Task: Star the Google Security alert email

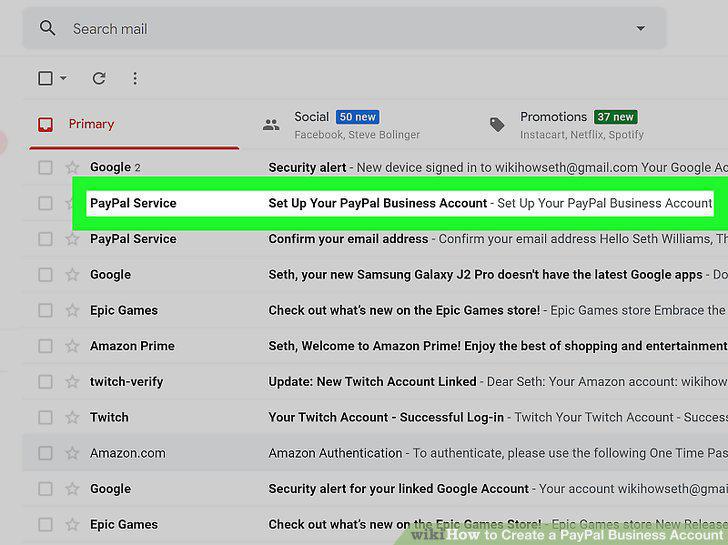Action: tap(72, 167)
